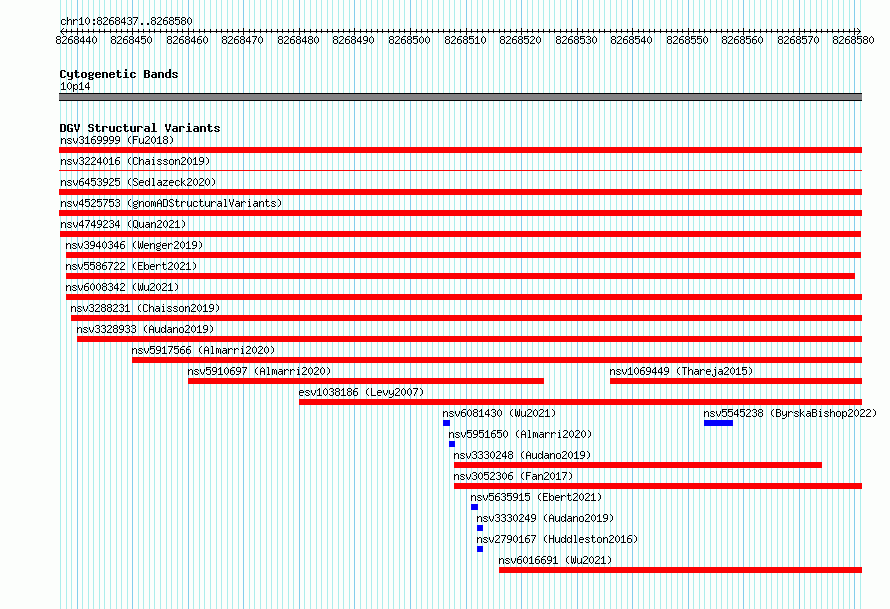The image size is (890, 609).
Task: Click nsv5917566 (Almarri2020) label
Action: click(203, 350)
